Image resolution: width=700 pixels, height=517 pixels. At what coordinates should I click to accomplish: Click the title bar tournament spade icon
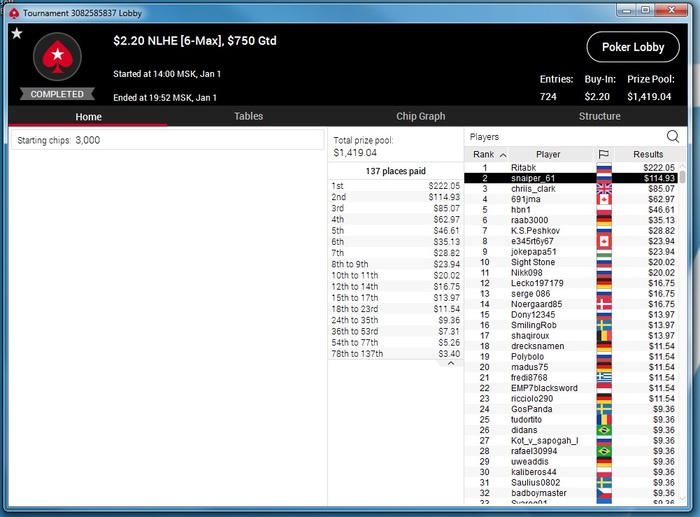pos(14,13)
